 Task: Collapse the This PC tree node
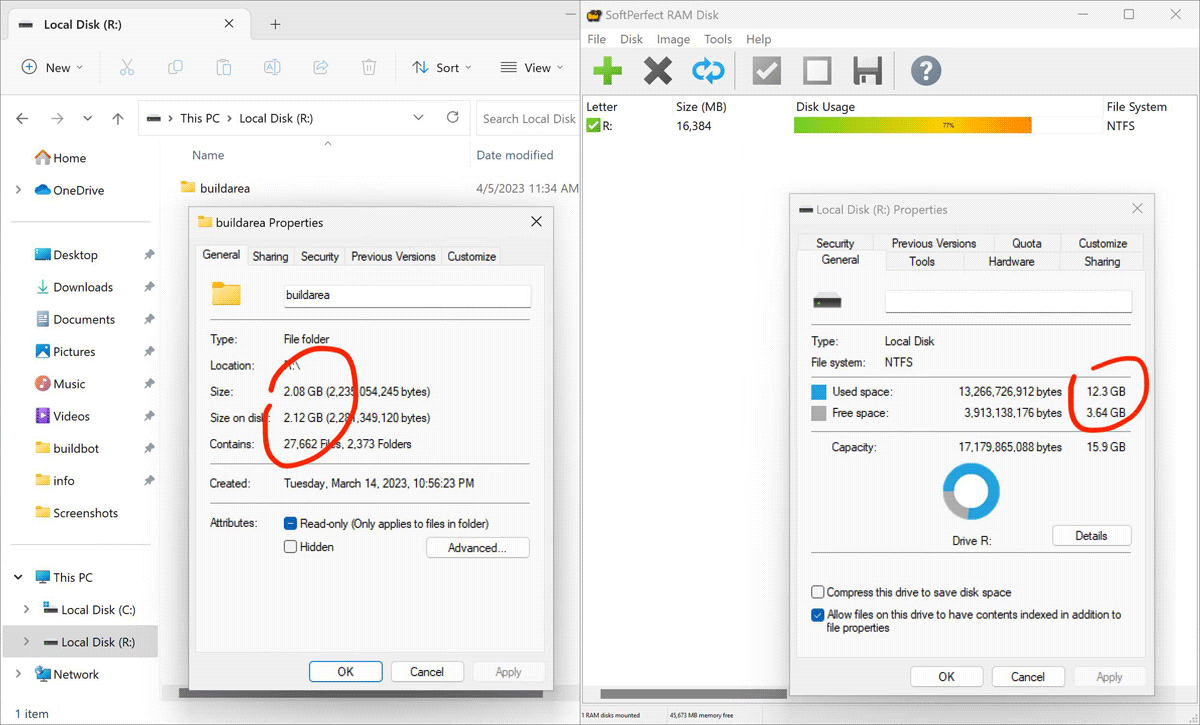(x=18, y=577)
